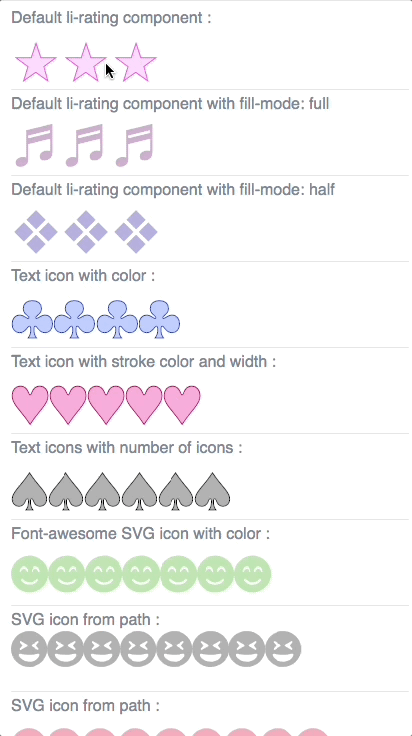Pick the first pink heart
The height and width of the screenshot is (736, 412).
[x=30, y=405]
